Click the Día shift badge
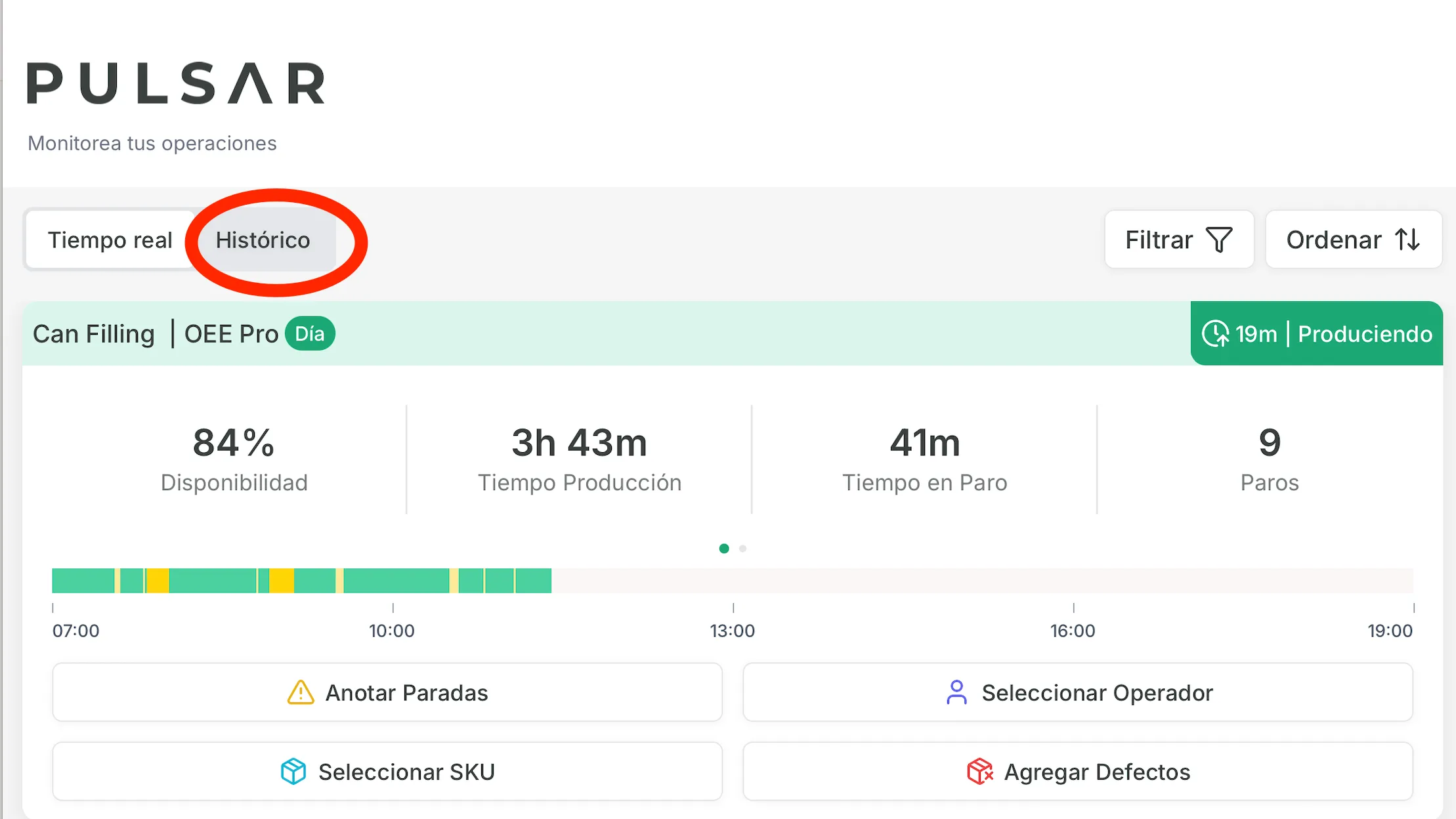1456x819 pixels. coord(310,334)
